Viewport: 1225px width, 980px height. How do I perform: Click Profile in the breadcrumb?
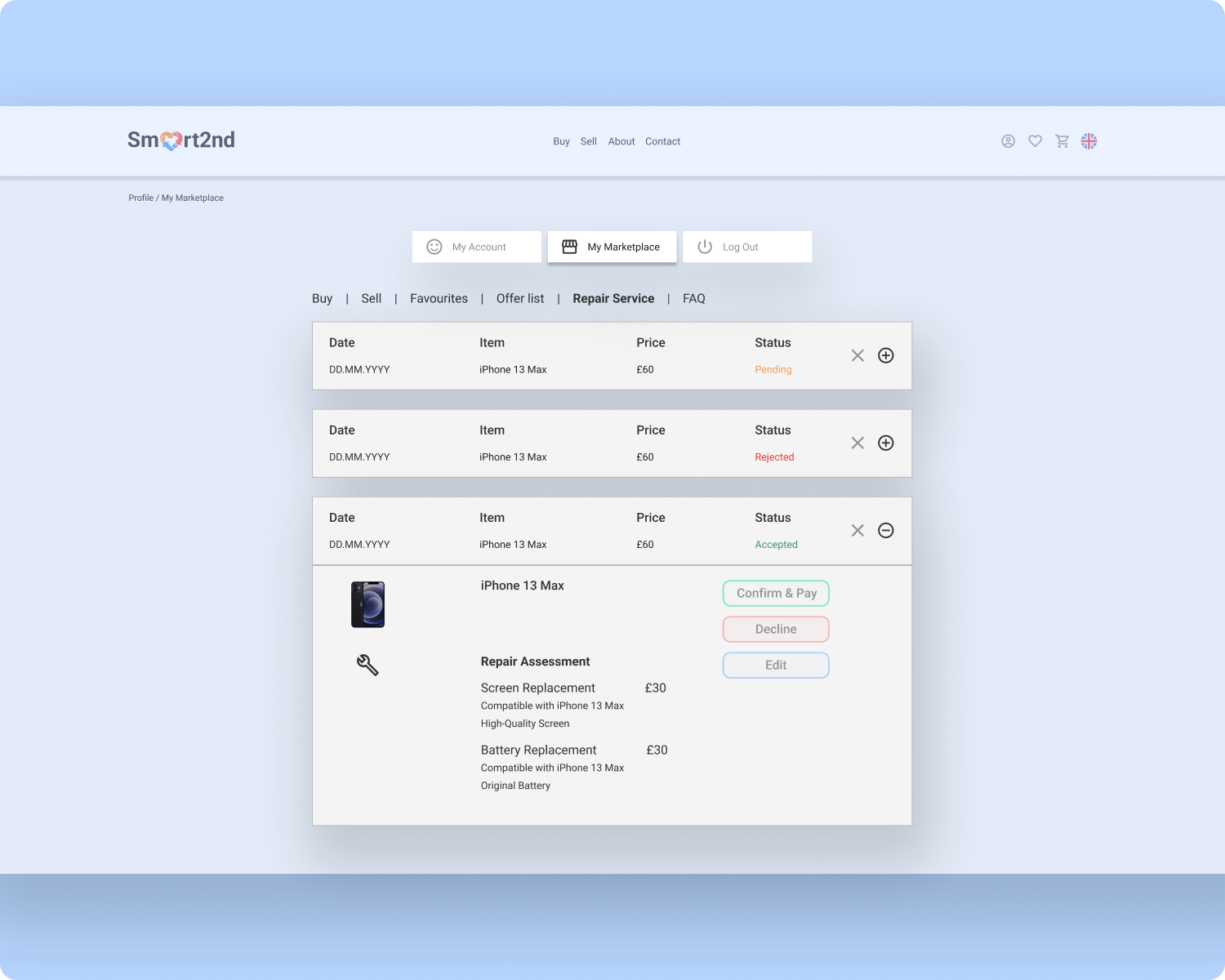(x=140, y=198)
